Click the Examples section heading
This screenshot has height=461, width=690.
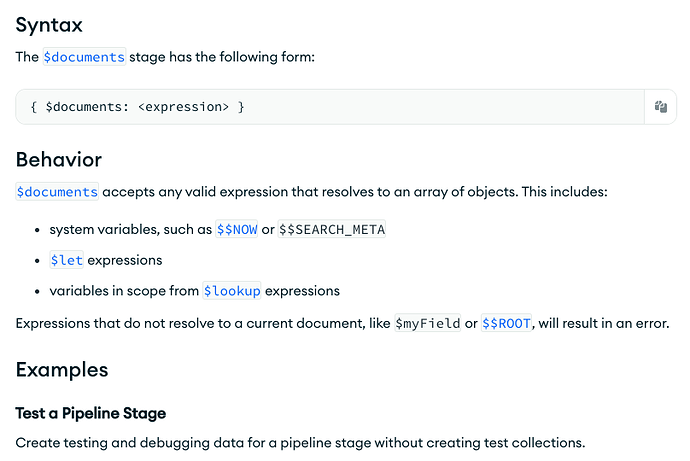[62, 369]
